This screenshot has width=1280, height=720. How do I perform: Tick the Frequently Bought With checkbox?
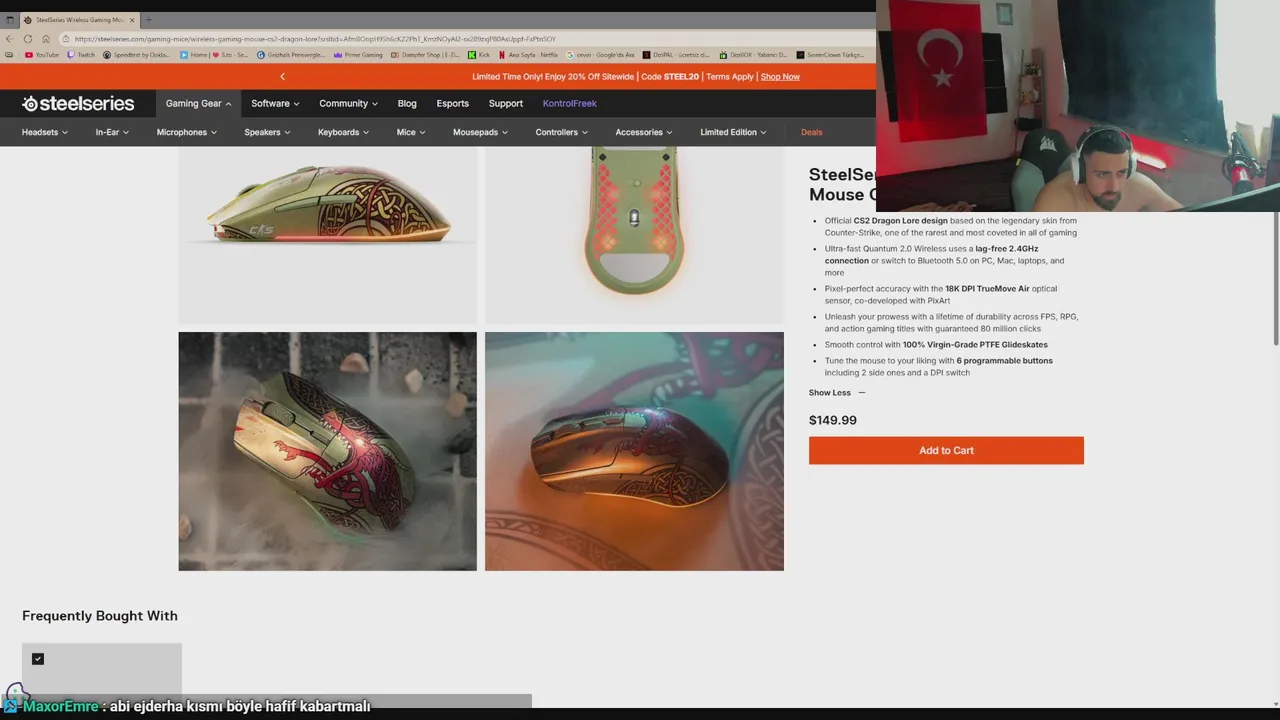click(x=38, y=659)
